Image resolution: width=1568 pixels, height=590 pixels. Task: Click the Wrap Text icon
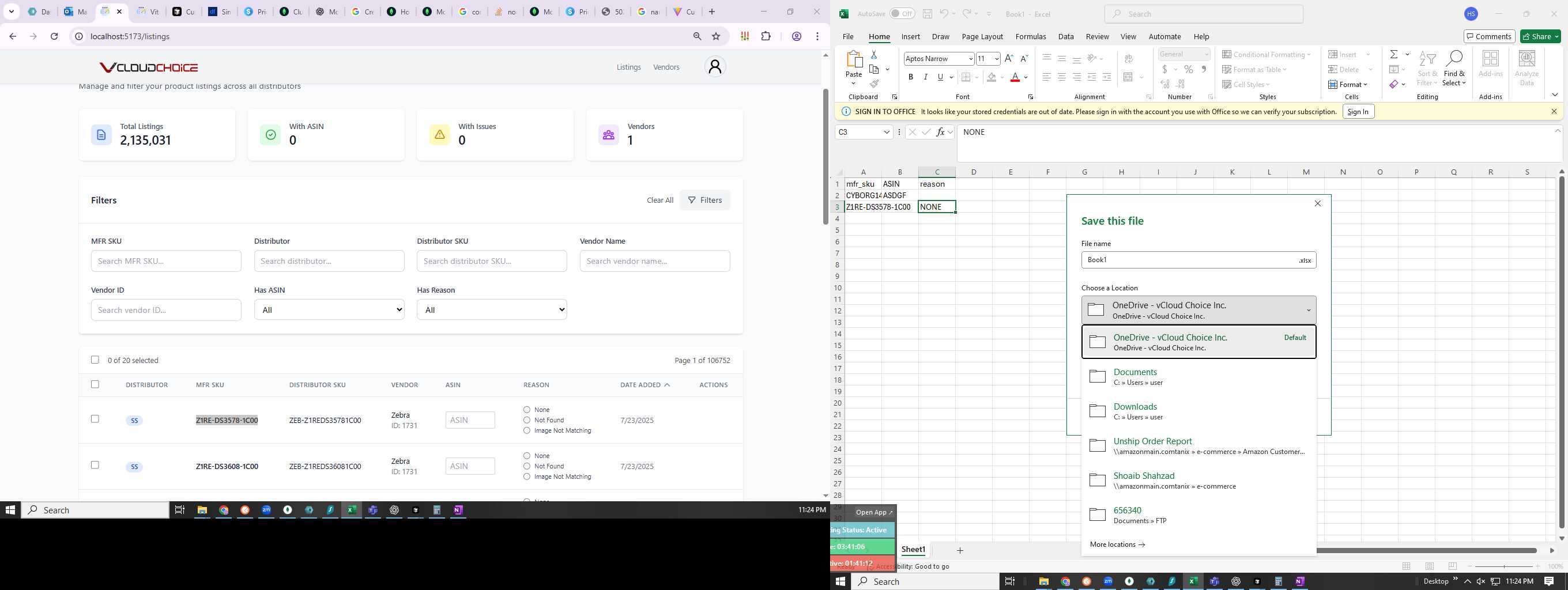click(1129, 59)
